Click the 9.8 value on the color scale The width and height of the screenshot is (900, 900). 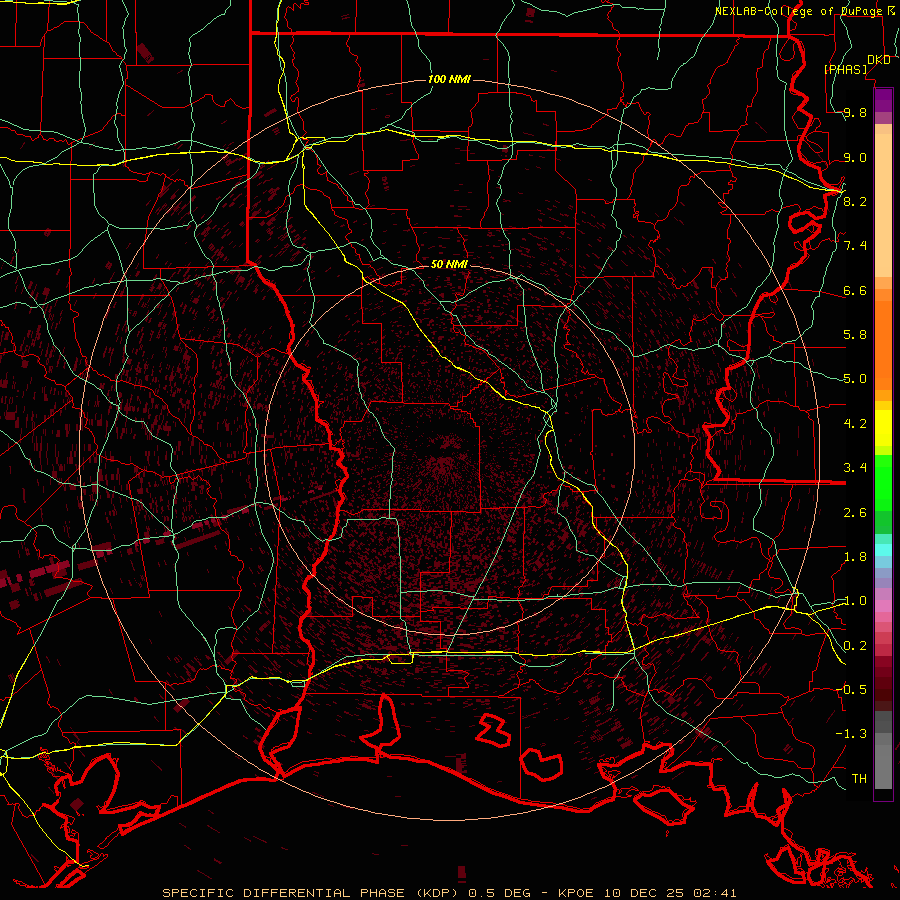855,112
